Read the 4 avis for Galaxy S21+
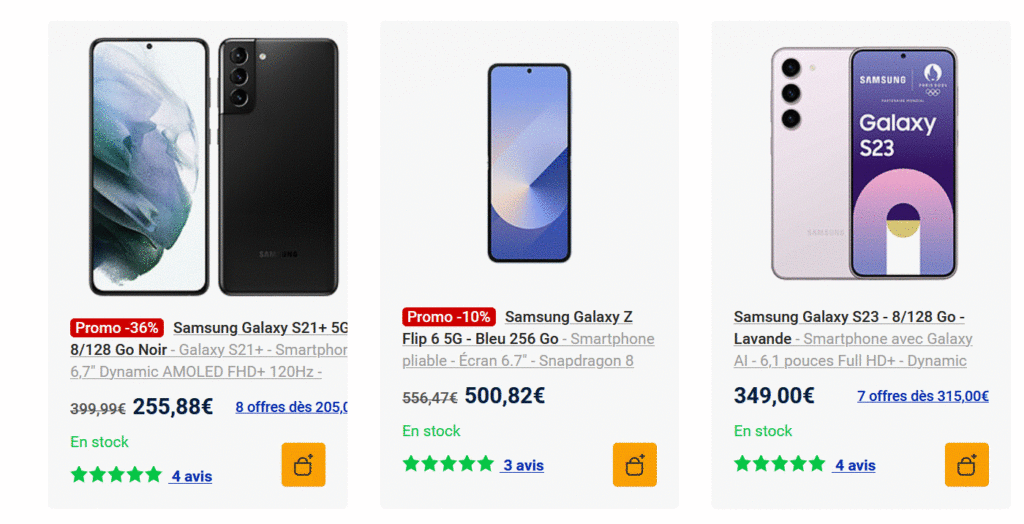The image size is (1024, 524). tap(191, 476)
